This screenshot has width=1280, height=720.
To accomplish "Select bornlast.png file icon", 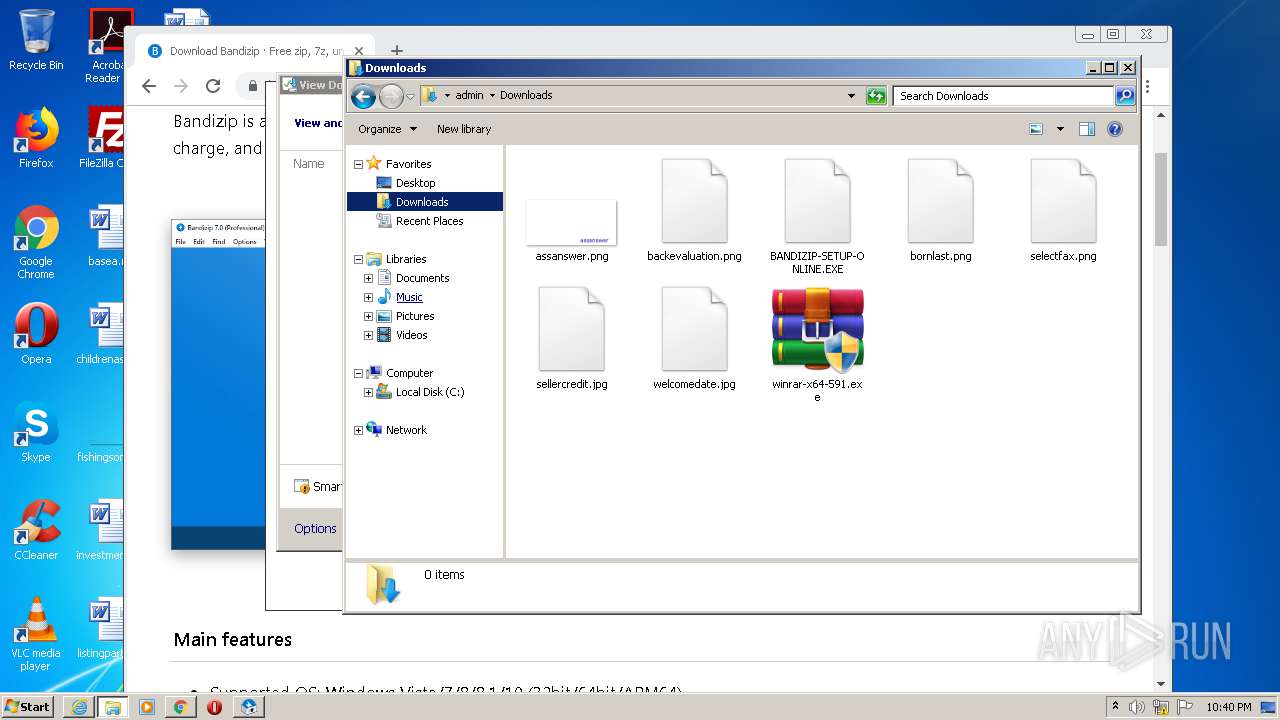I will (x=940, y=201).
